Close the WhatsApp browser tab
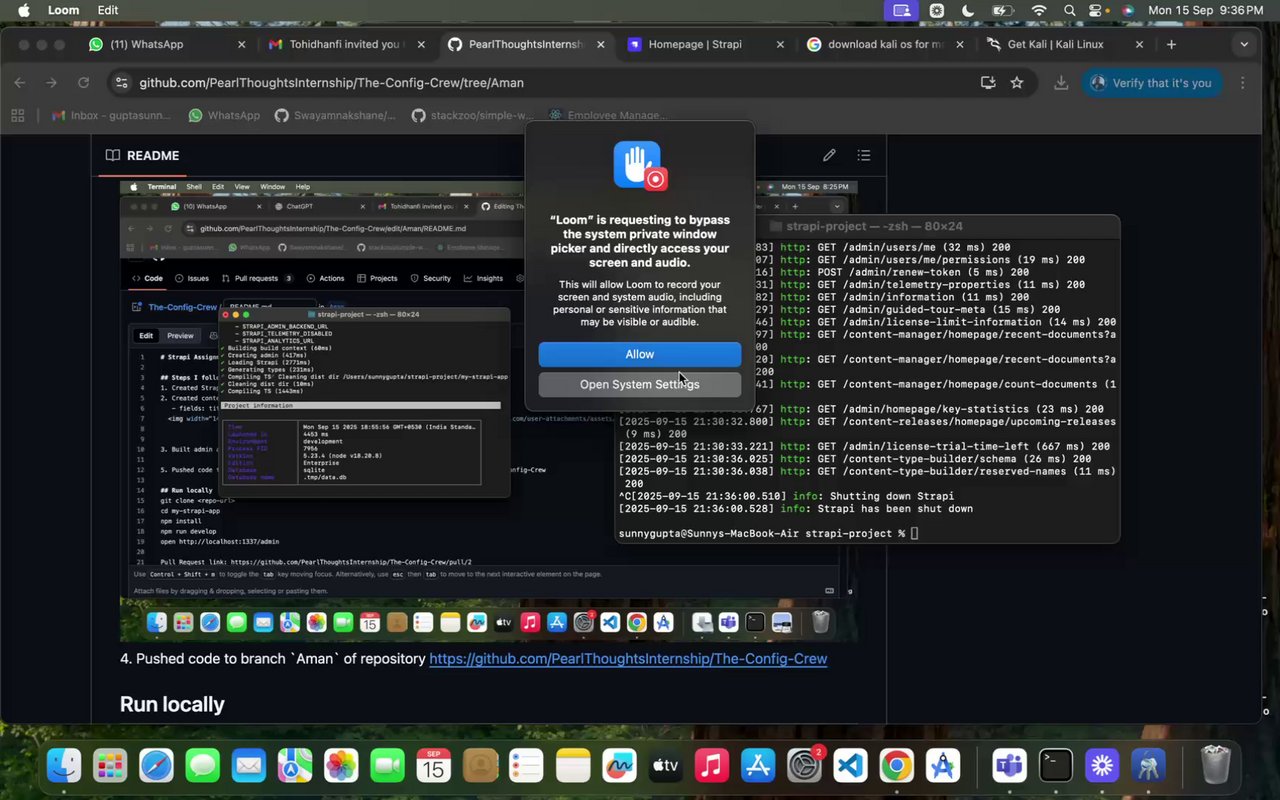1280x800 pixels. coord(241,44)
